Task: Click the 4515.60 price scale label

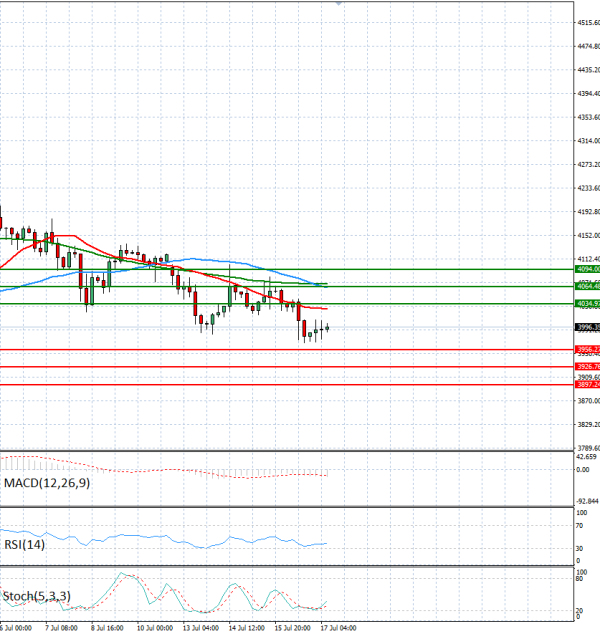Action: [589, 23]
